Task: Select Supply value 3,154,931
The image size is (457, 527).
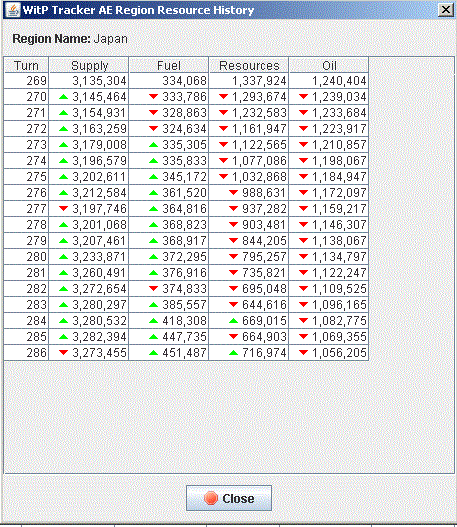Action: (99, 113)
